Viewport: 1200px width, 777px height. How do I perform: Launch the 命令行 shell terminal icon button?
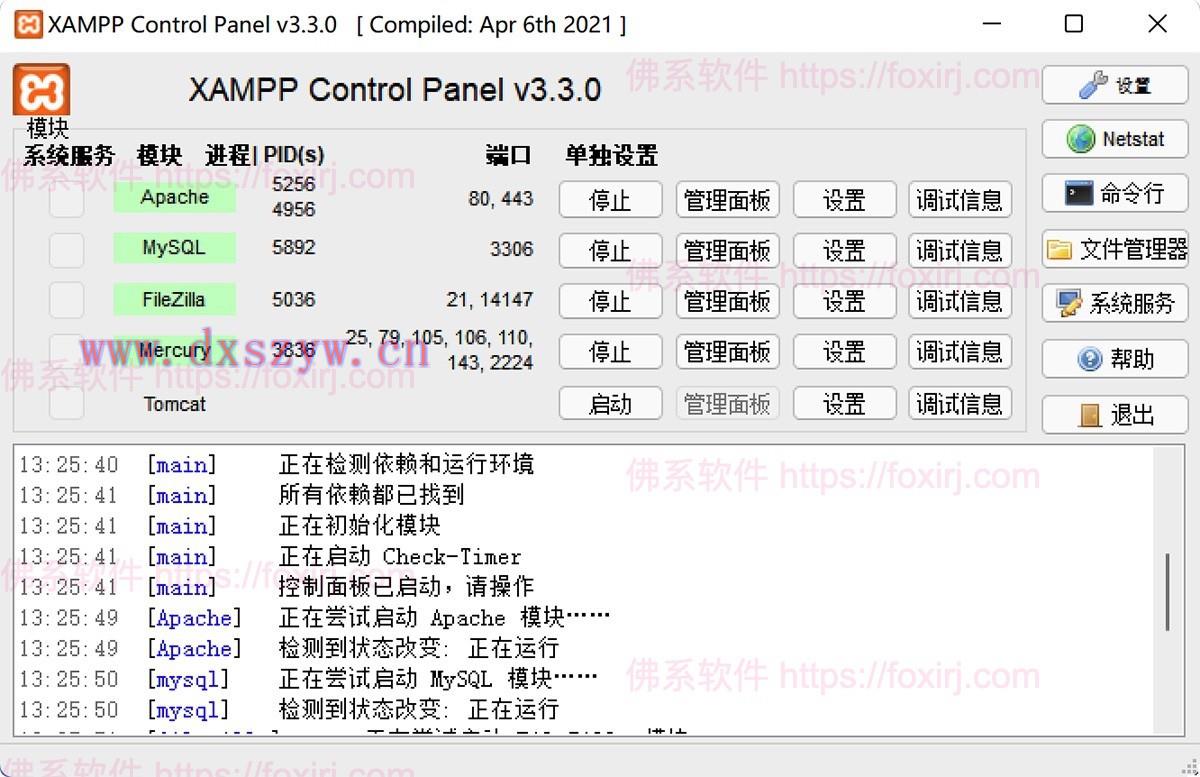tap(1115, 193)
